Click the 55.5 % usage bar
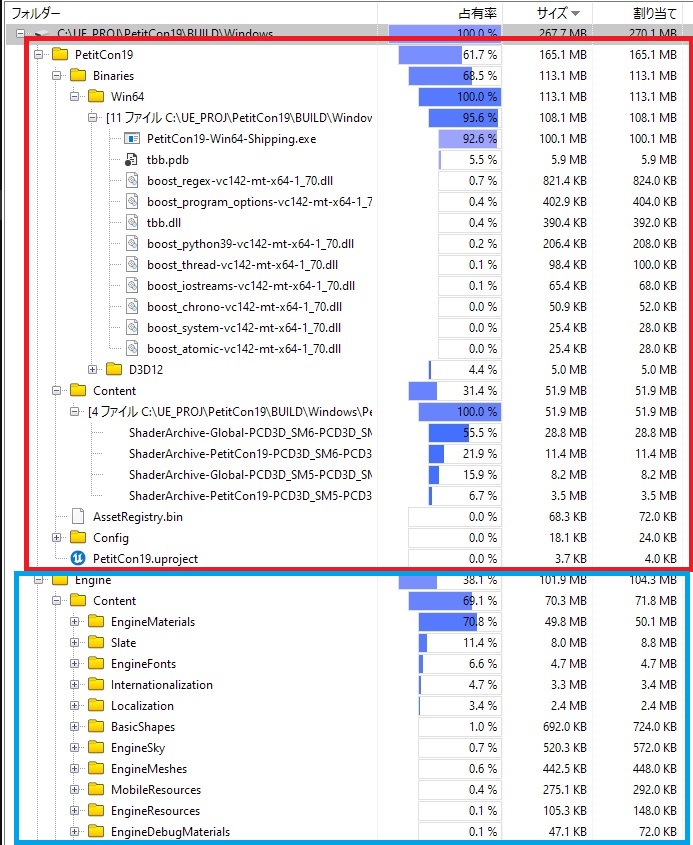Screen dimensions: 693x845 465,433
